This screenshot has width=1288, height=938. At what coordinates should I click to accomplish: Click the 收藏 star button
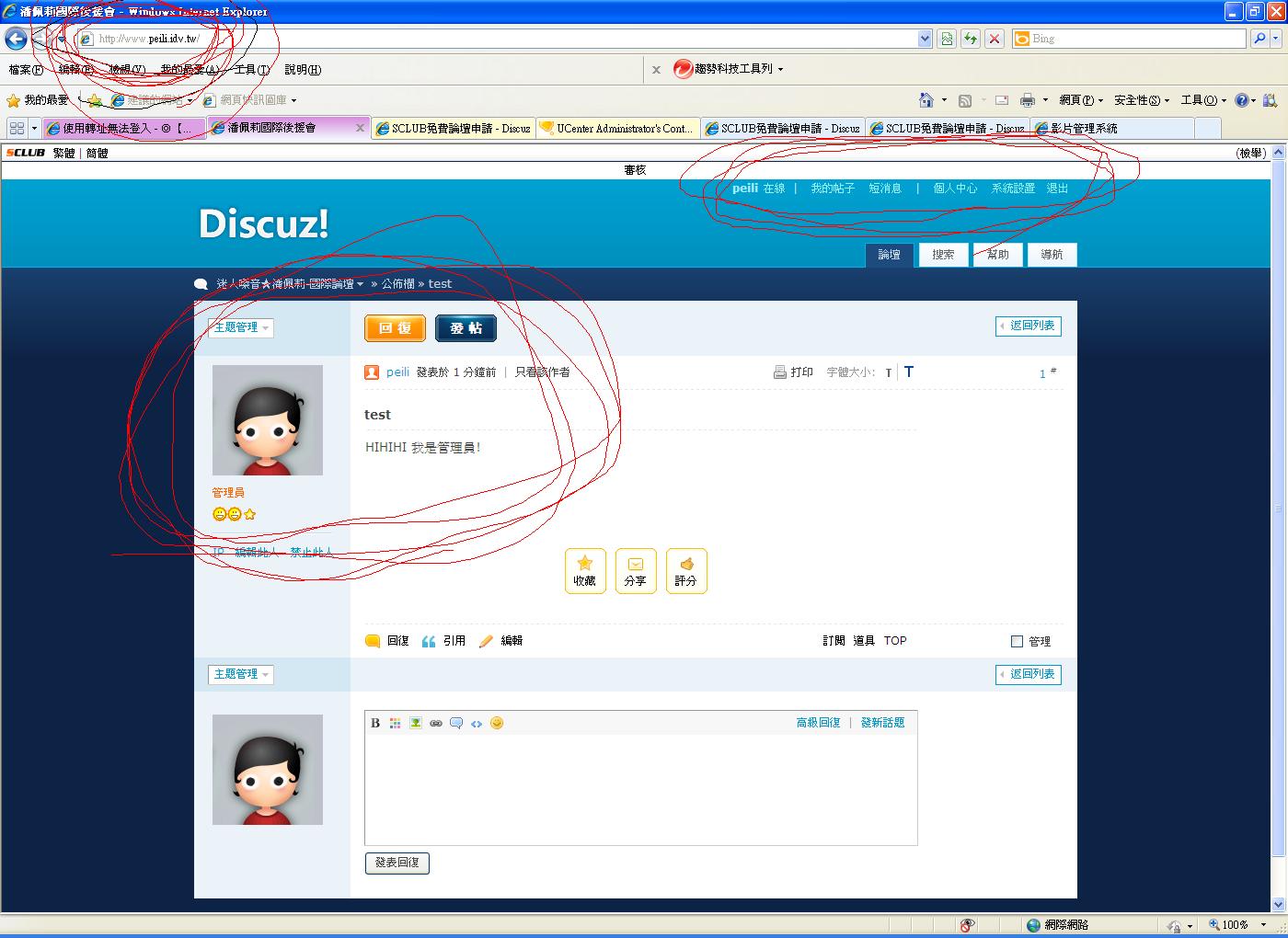pyautogui.click(x=585, y=571)
